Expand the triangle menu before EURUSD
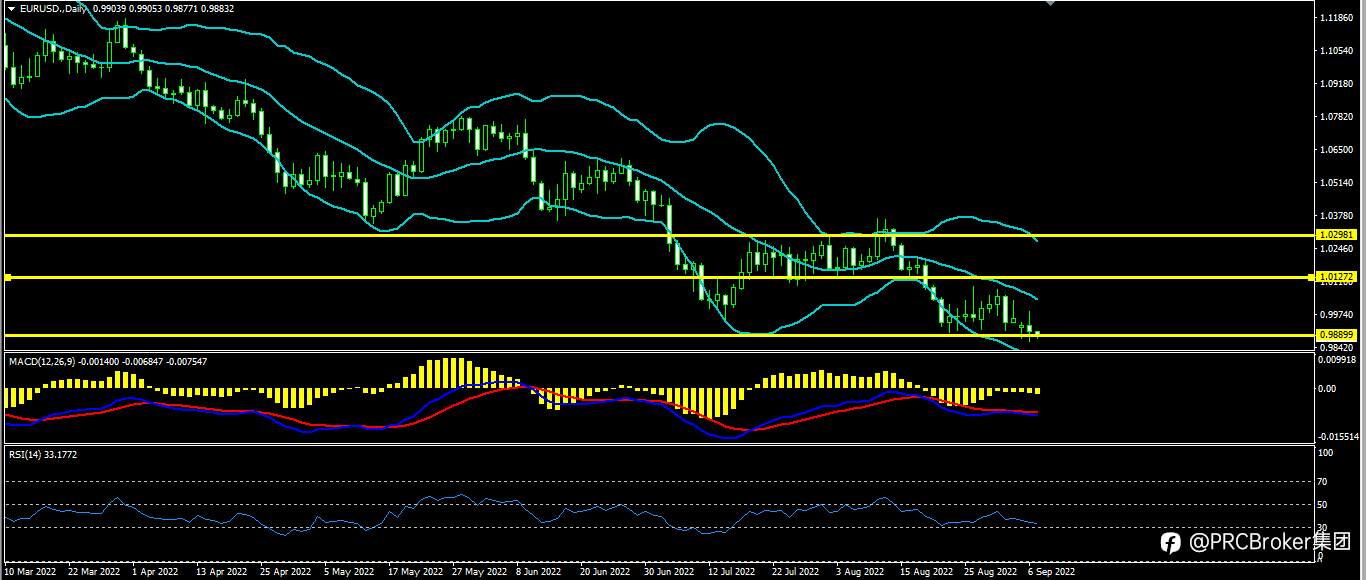 [11, 8]
